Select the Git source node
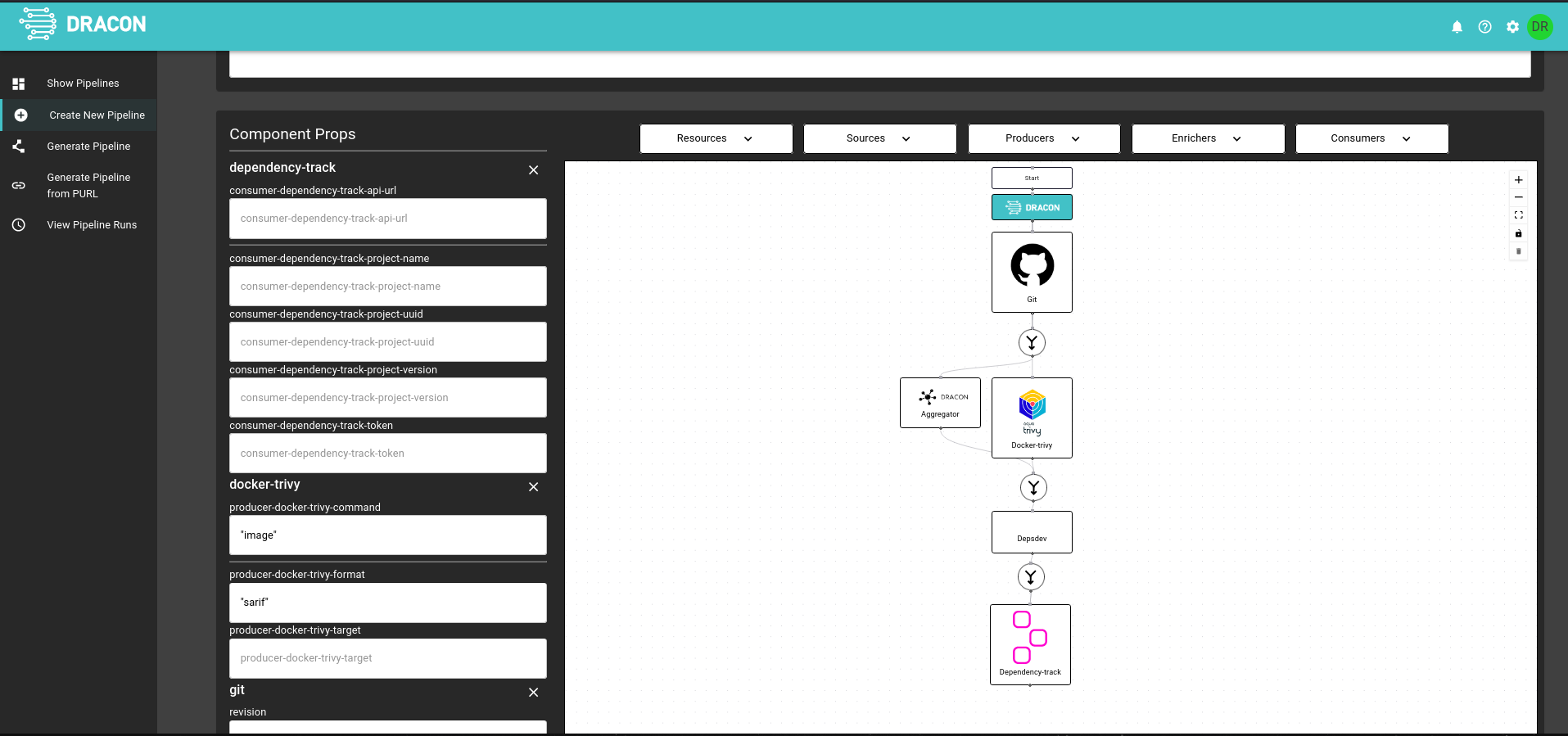This screenshot has width=1568, height=736. pos(1032,272)
